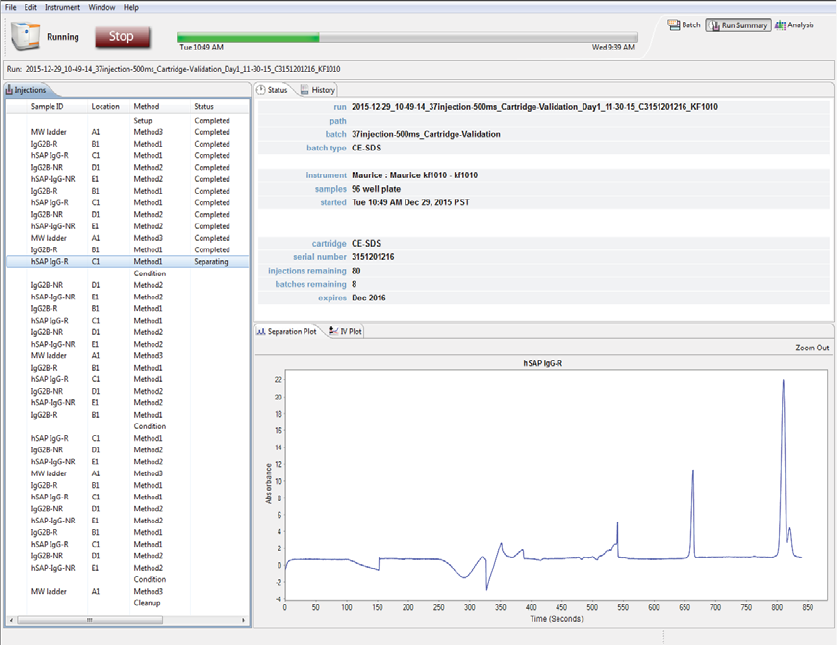Open the Help menu

pyautogui.click(x=131, y=7)
